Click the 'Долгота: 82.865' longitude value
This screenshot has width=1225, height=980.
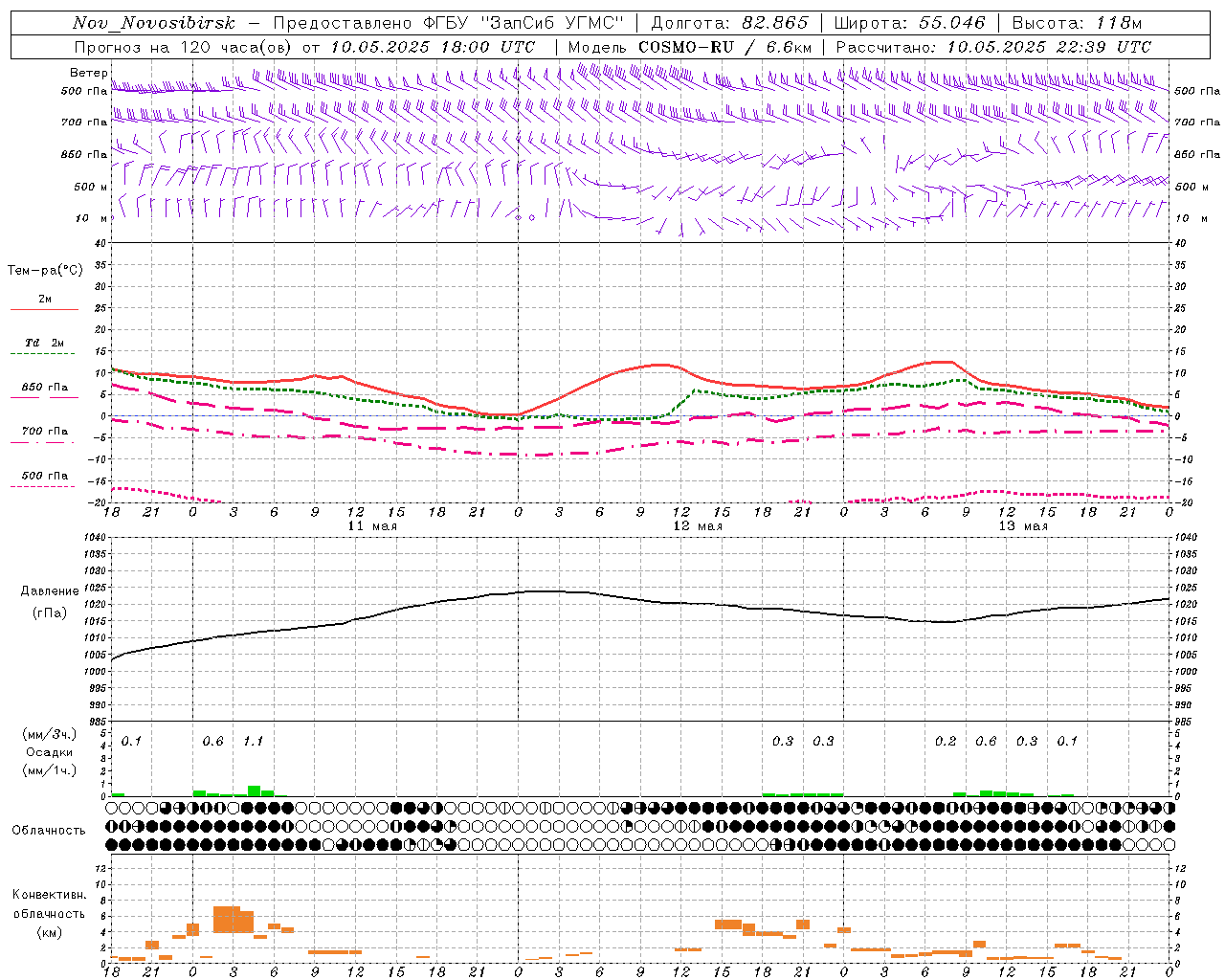tap(729, 23)
